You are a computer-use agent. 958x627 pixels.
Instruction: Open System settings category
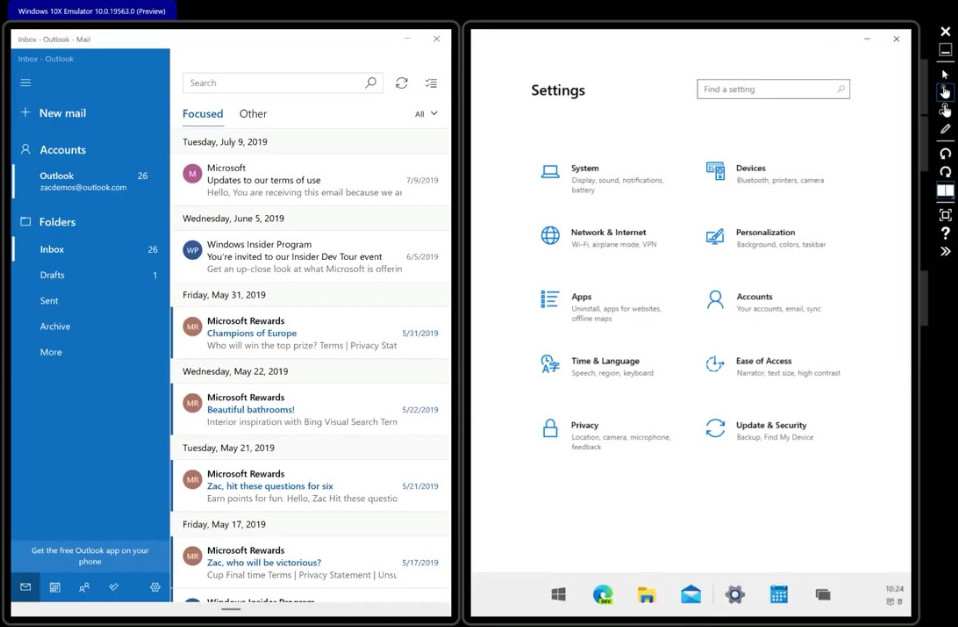605,178
